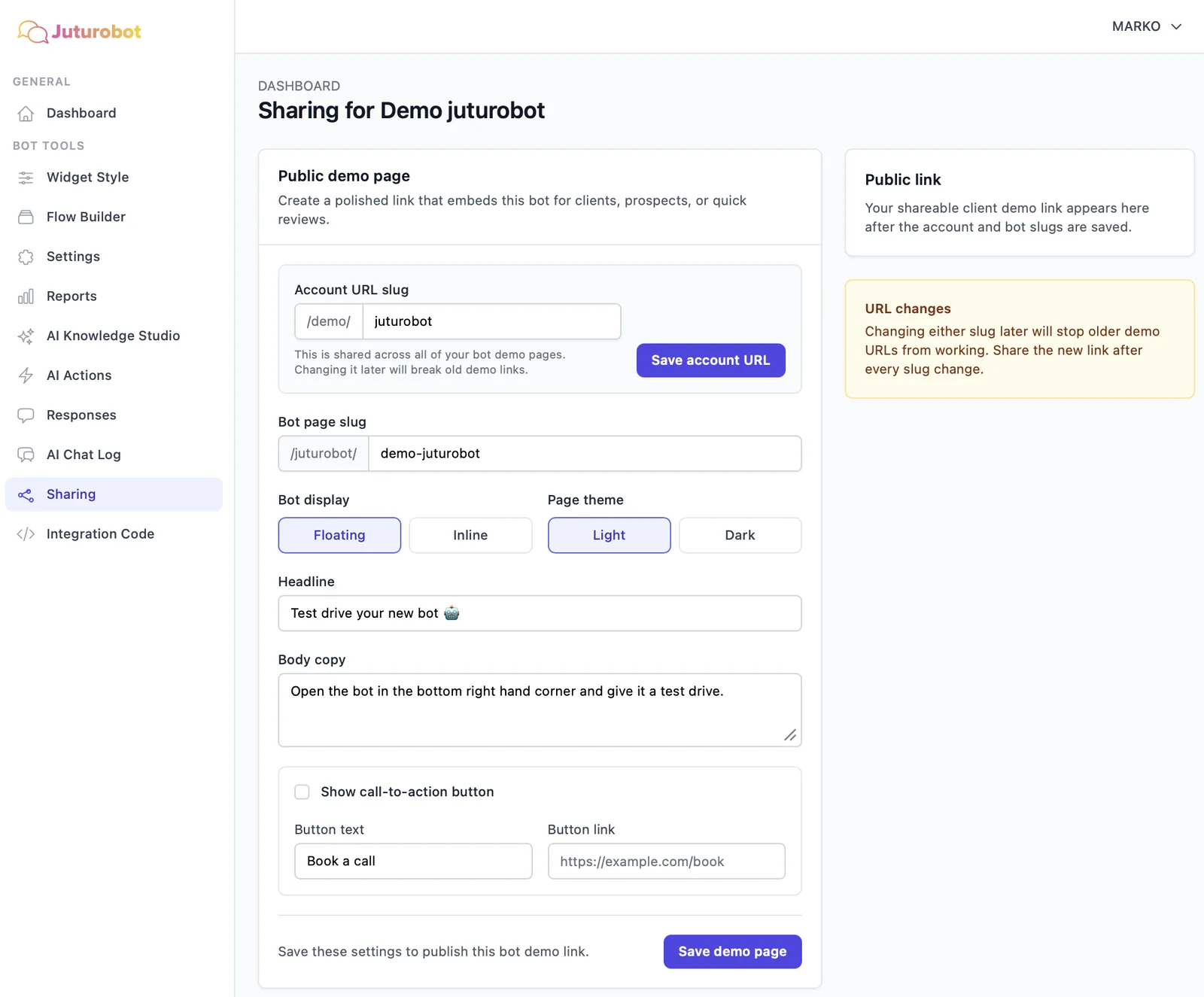Select the Sharing menu item
1204x997 pixels.
click(114, 494)
